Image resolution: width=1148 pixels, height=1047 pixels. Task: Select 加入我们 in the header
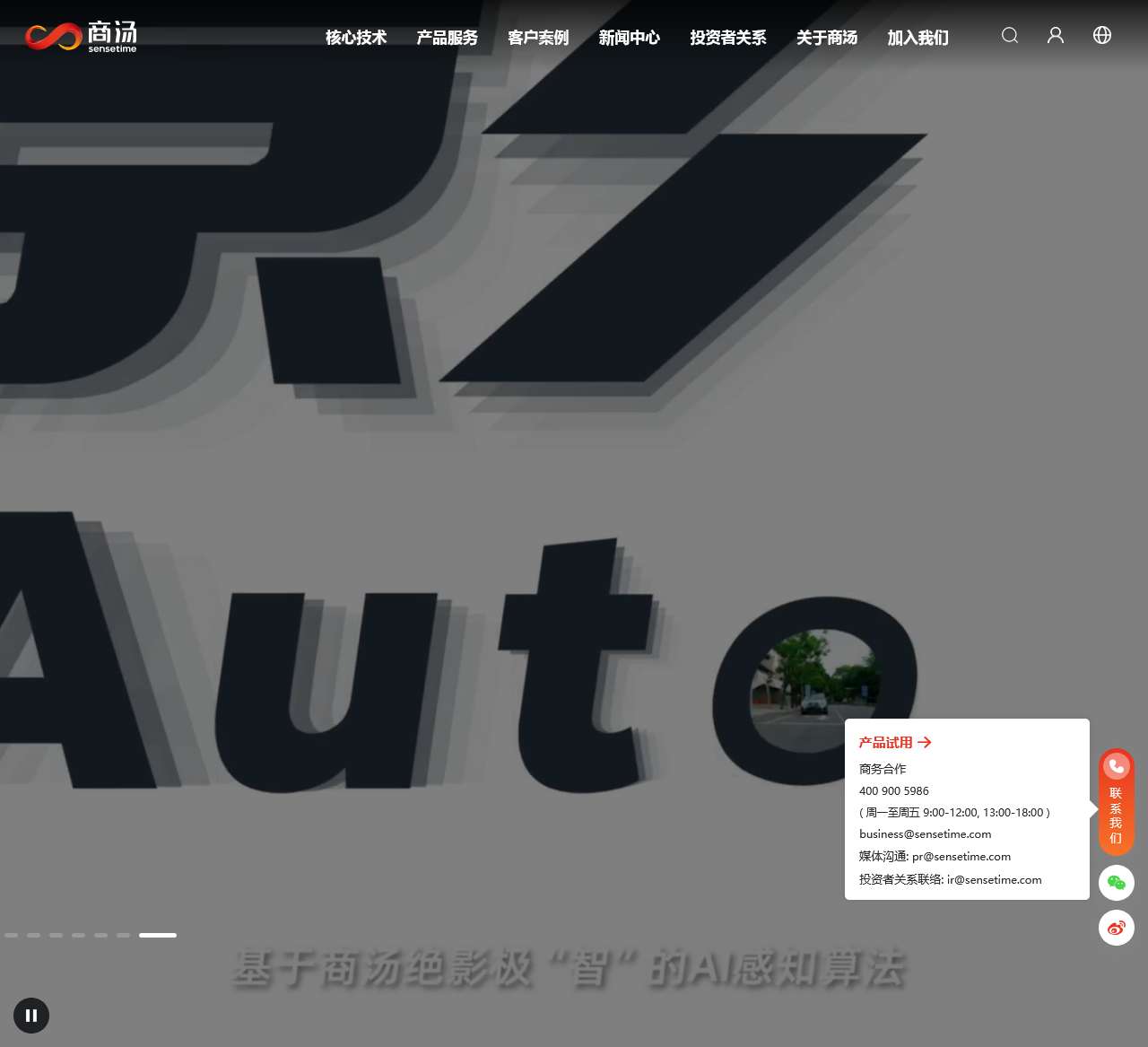(x=918, y=38)
